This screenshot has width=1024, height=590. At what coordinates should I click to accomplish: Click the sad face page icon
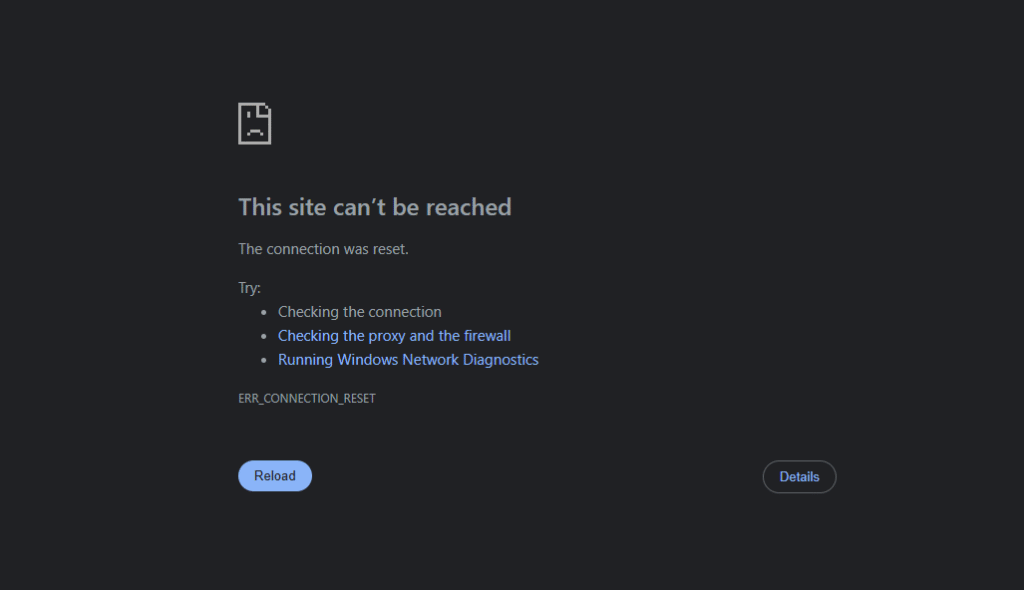coord(255,123)
